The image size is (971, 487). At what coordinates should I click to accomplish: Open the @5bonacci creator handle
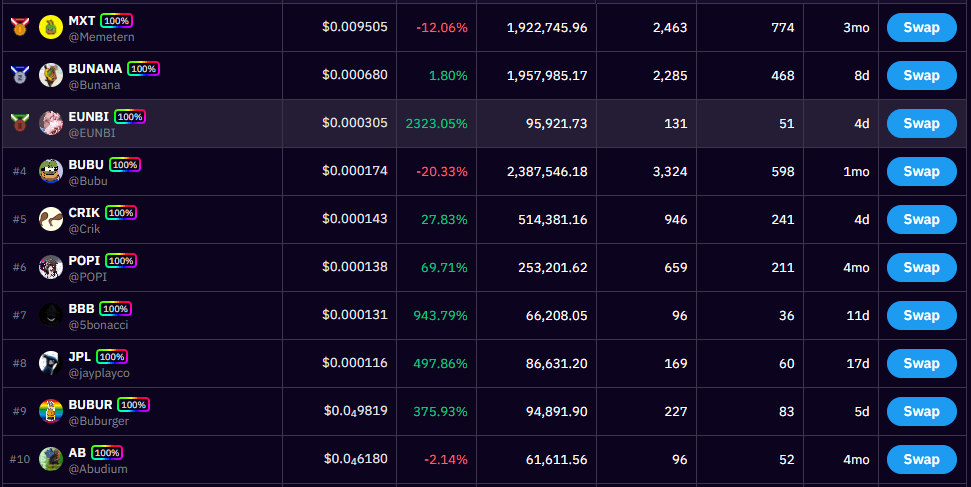click(98, 325)
